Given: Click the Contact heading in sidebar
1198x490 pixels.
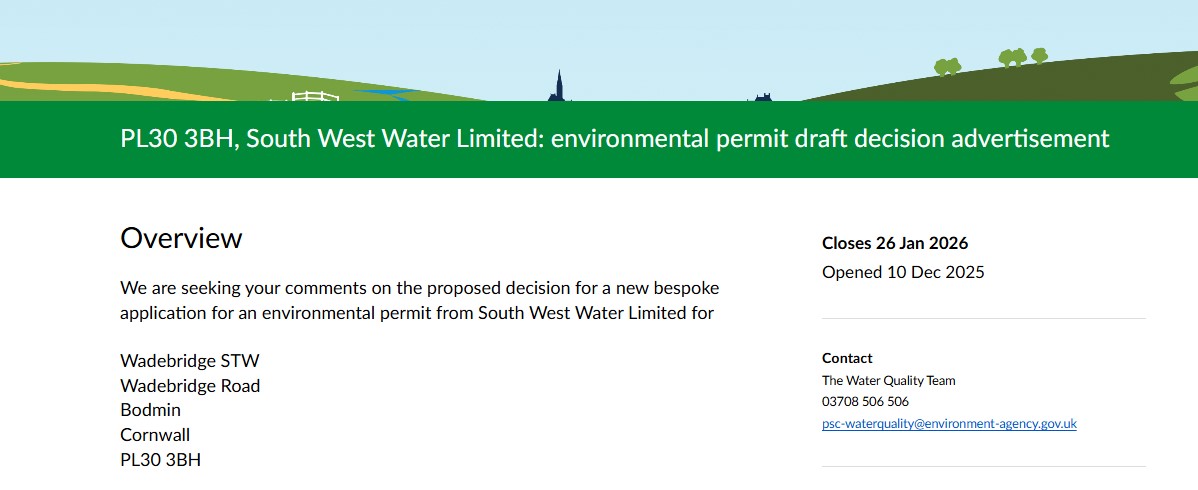Looking at the screenshot, I should pos(847,358).
